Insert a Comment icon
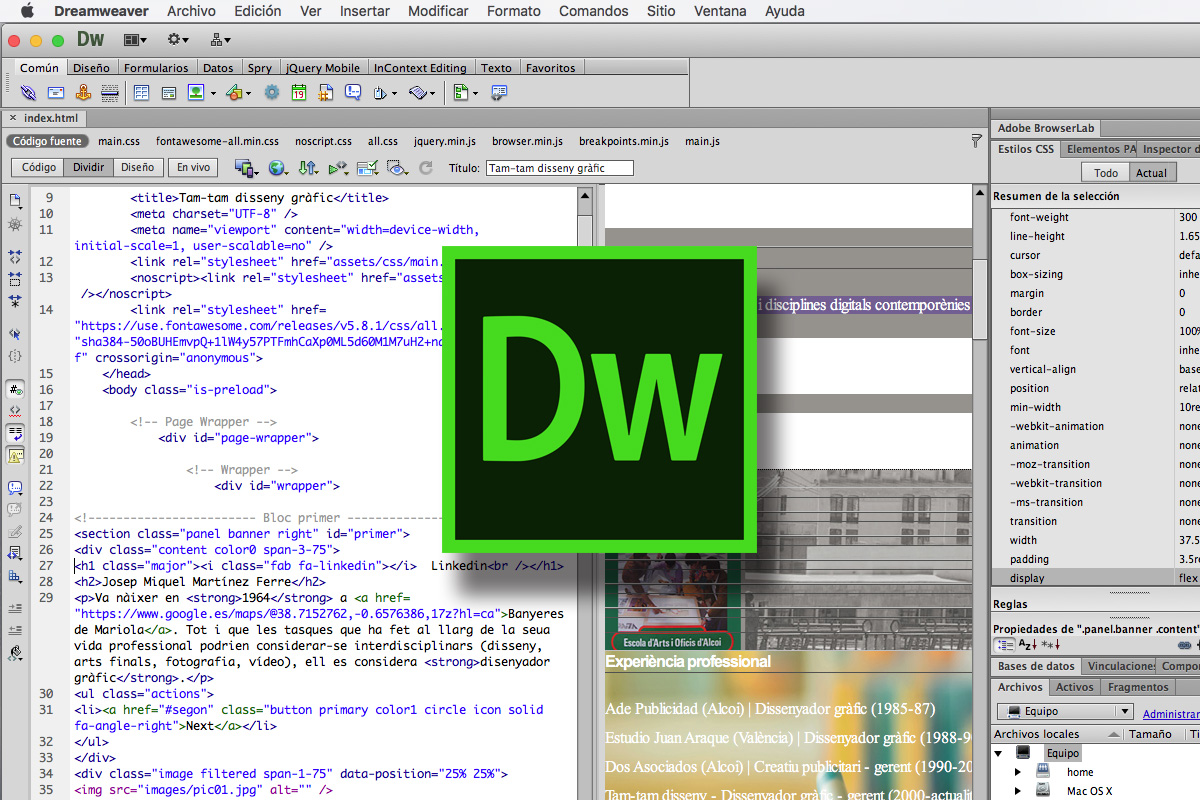1200x800 pixels. [x=353, y=93]
